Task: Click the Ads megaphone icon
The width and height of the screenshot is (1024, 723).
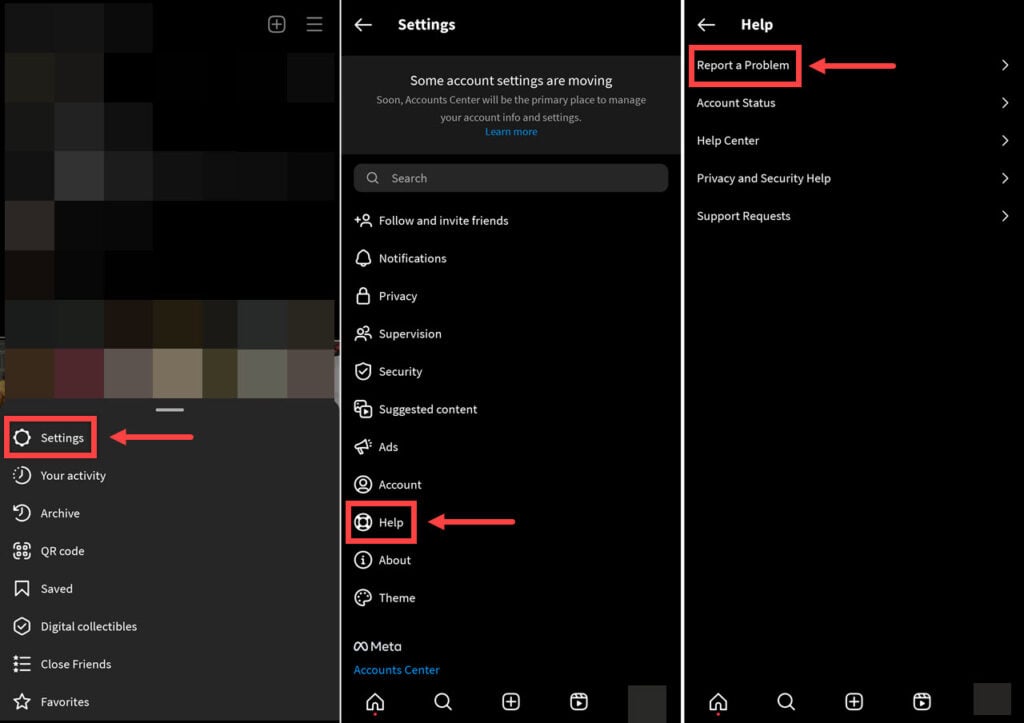Action: [x=363, y=447]
